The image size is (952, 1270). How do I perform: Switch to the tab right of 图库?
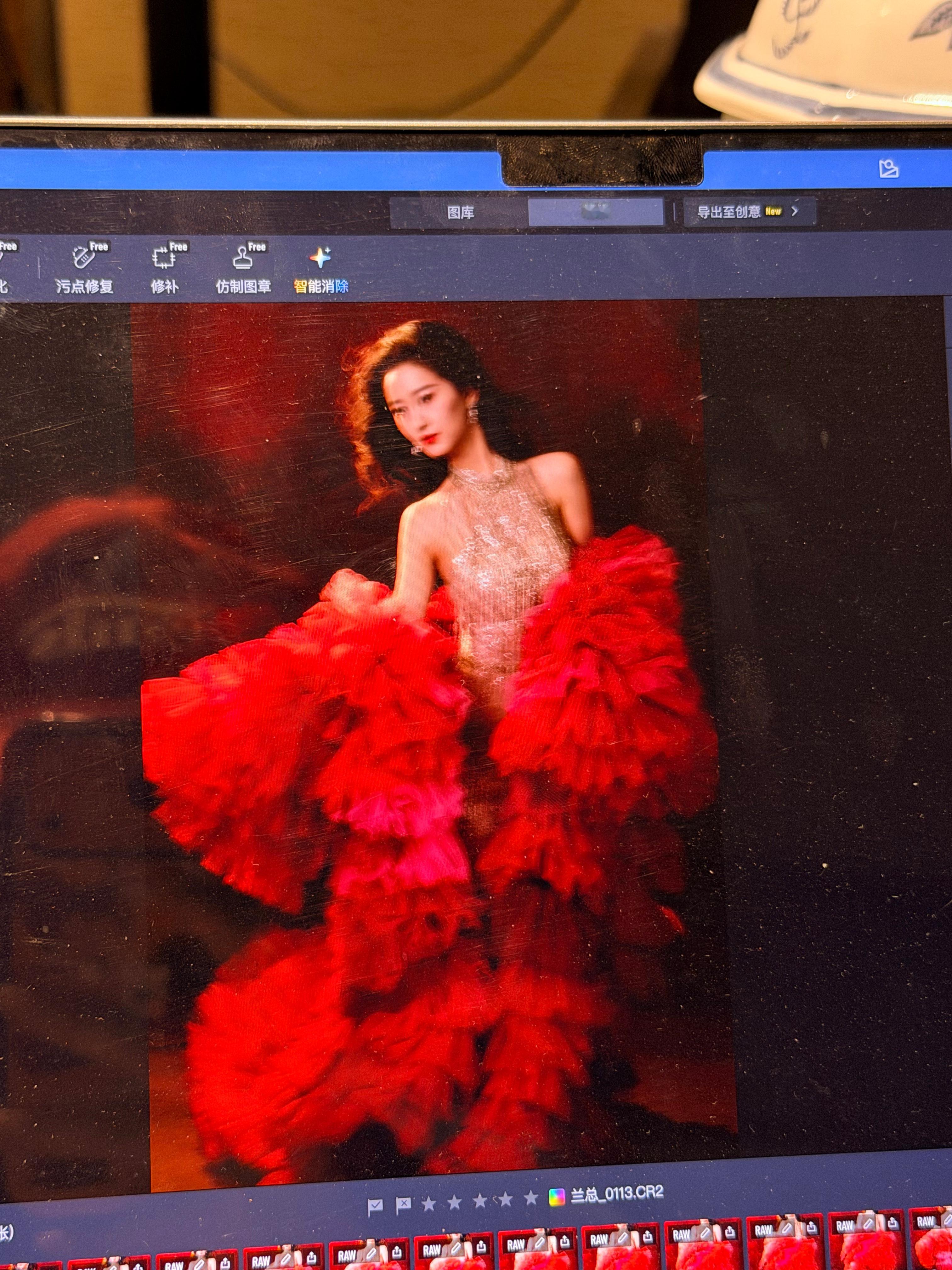pyautogui.click(x=596, y=212)
